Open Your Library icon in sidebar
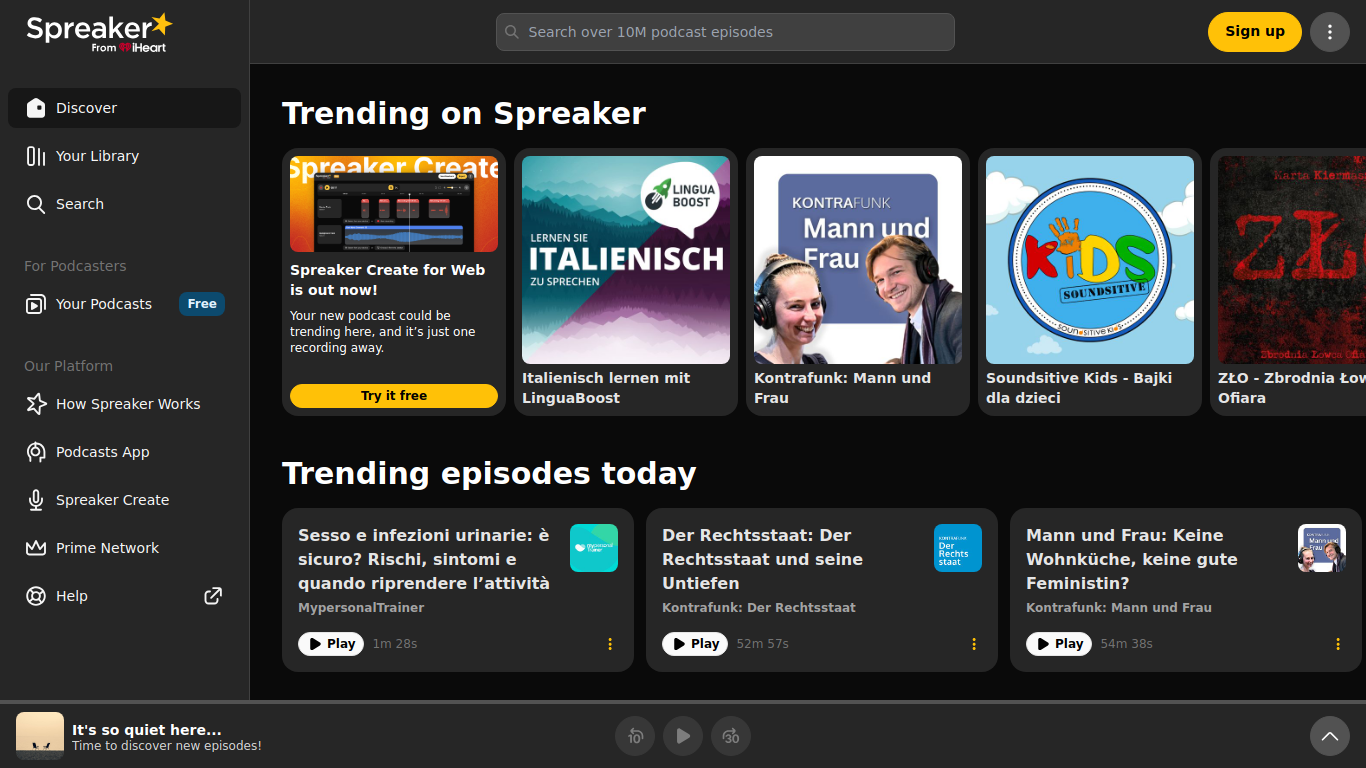 pos(36,156)
